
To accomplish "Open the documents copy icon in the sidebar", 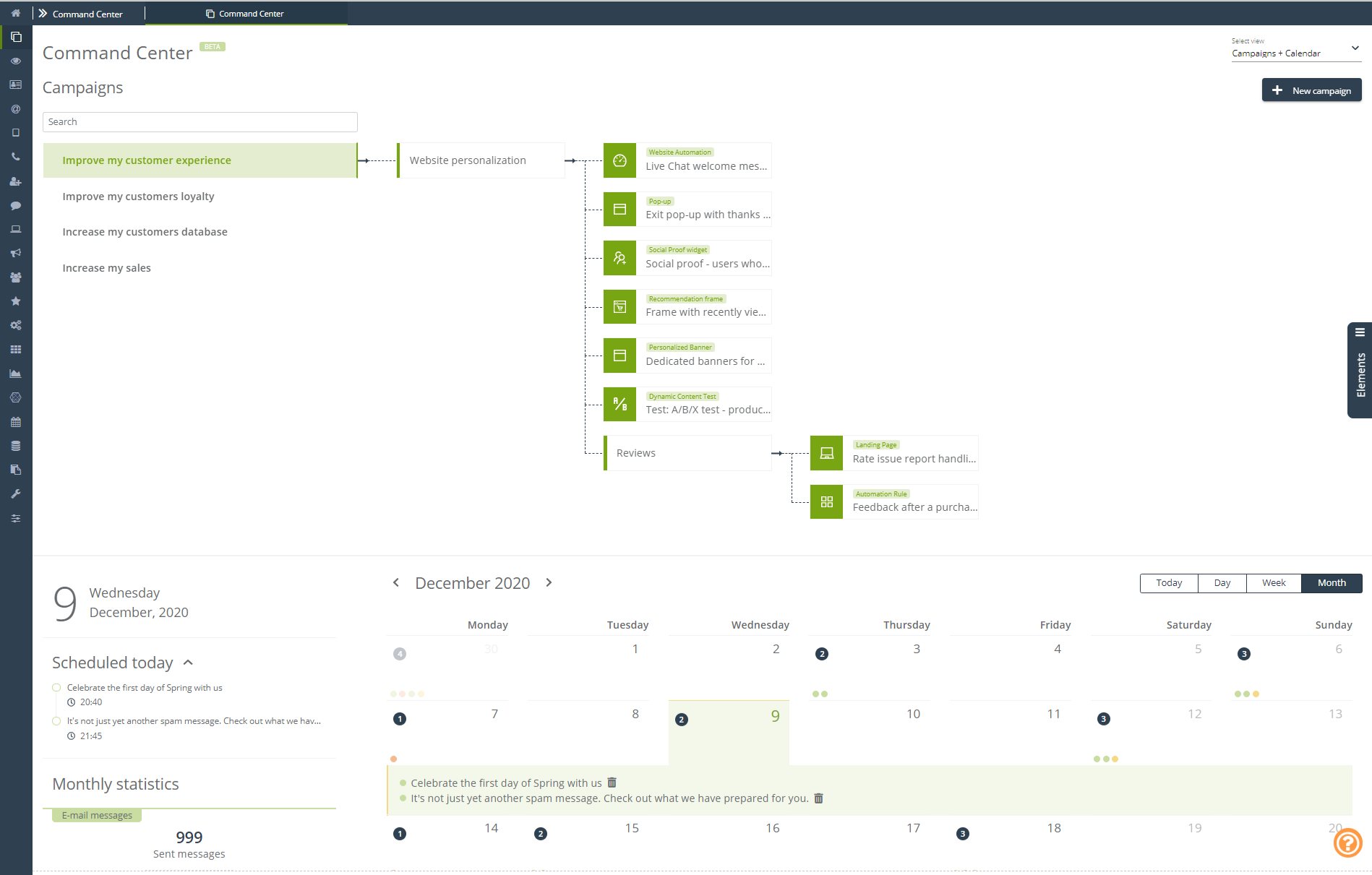I will tap(16, 470).
